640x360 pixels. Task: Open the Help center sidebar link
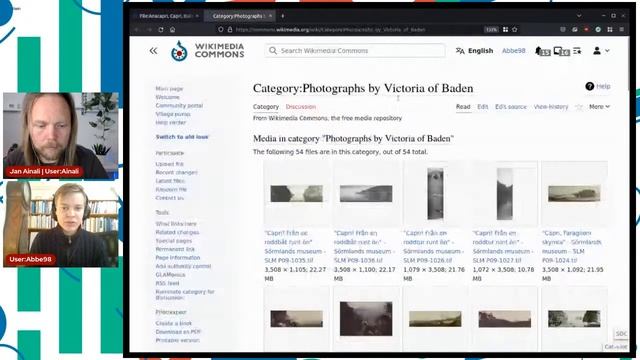(x=171, y=122)
